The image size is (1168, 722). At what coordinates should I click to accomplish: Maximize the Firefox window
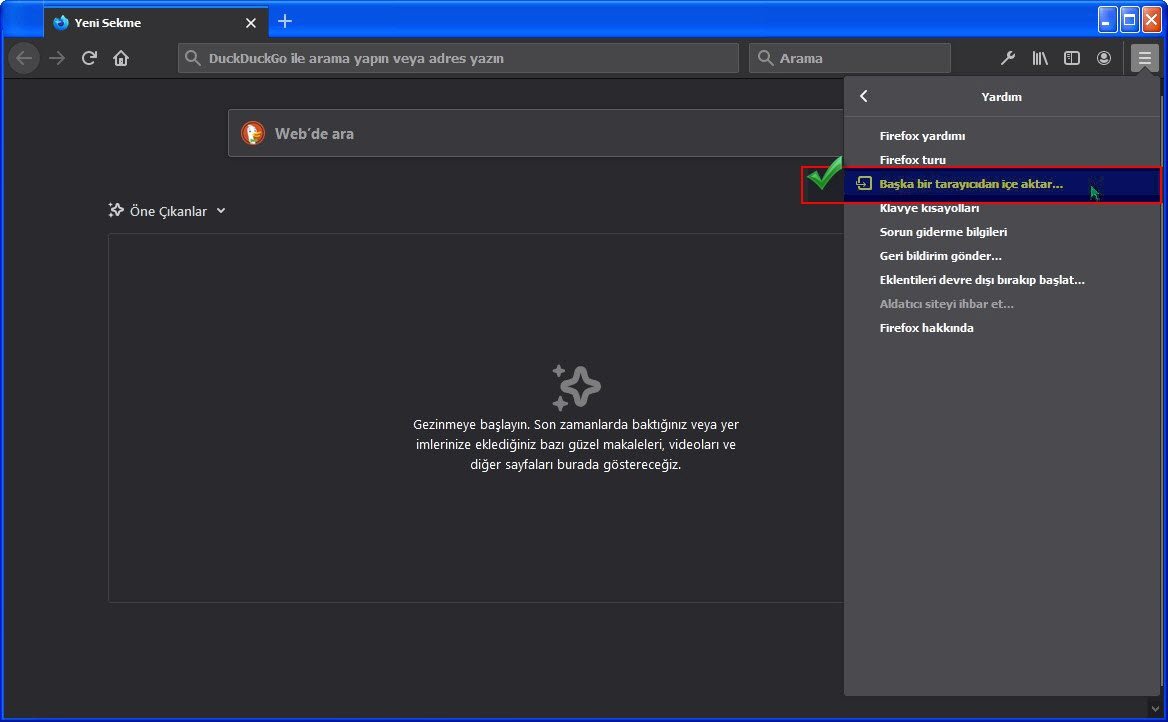click(1129, 20)
